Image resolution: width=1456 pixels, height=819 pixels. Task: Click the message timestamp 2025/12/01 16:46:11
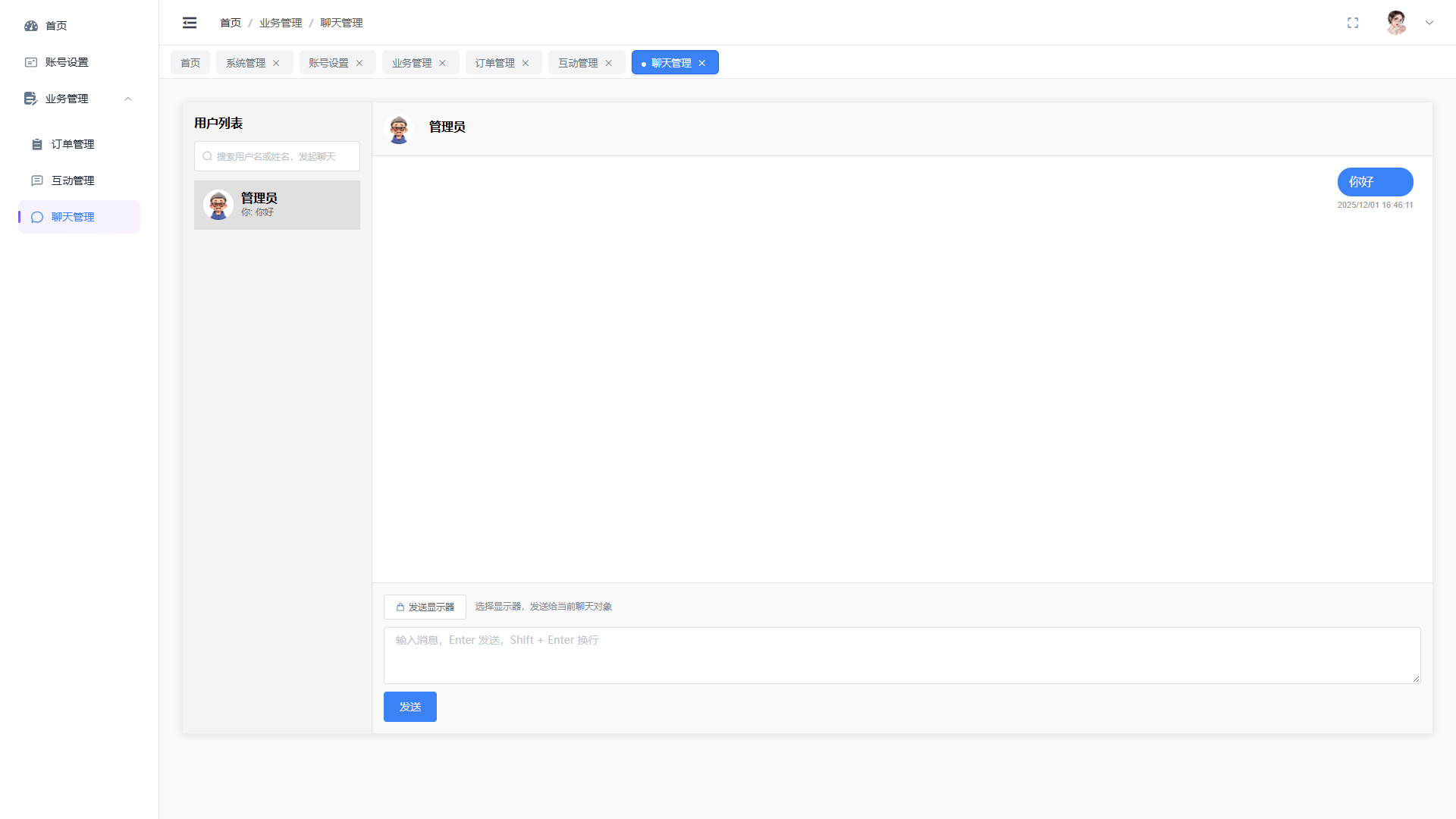(x=1375, y=205)
